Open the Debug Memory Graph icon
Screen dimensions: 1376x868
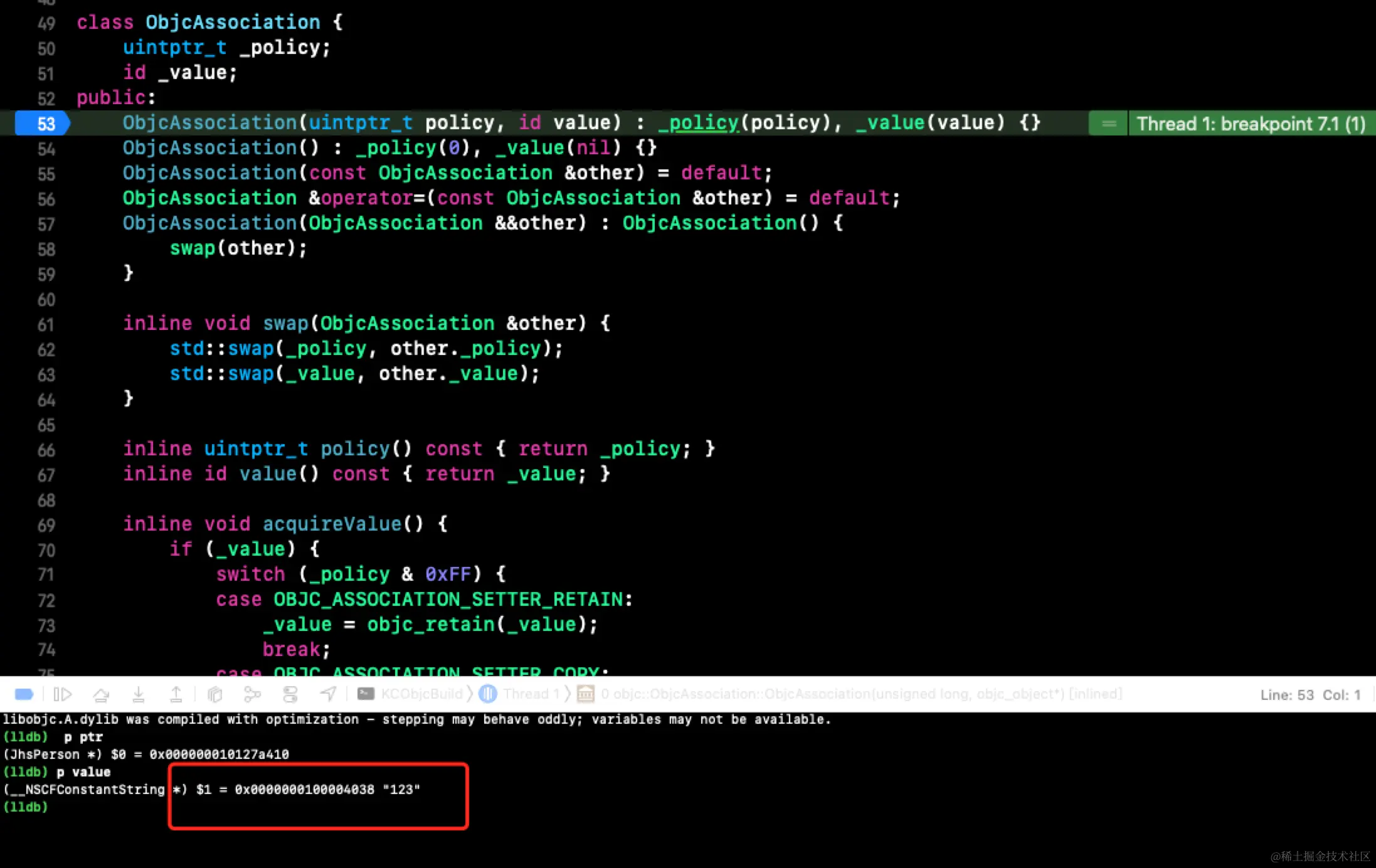coord(252,694)
